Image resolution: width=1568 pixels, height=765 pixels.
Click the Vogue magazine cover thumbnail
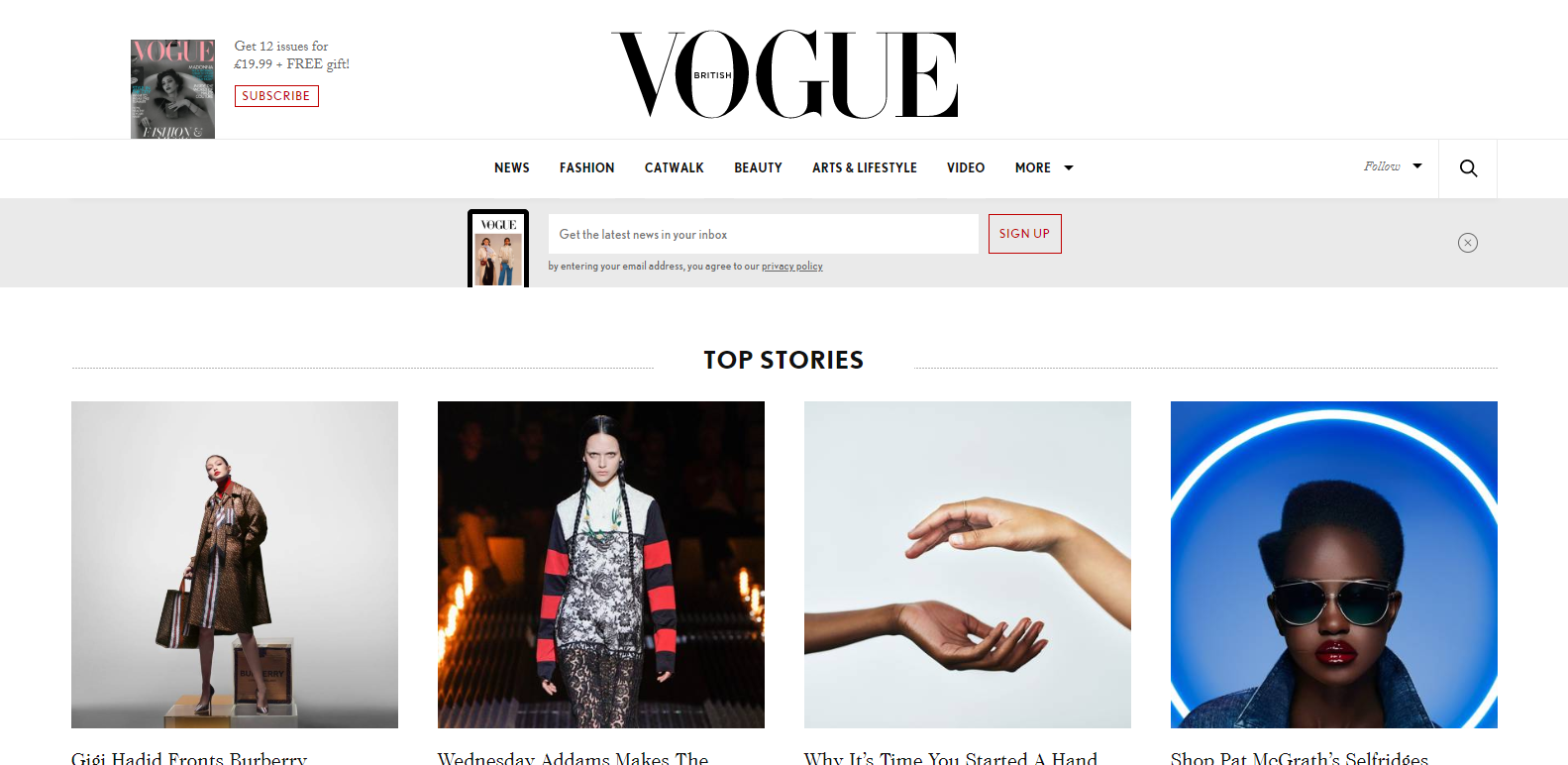[172, 89]
